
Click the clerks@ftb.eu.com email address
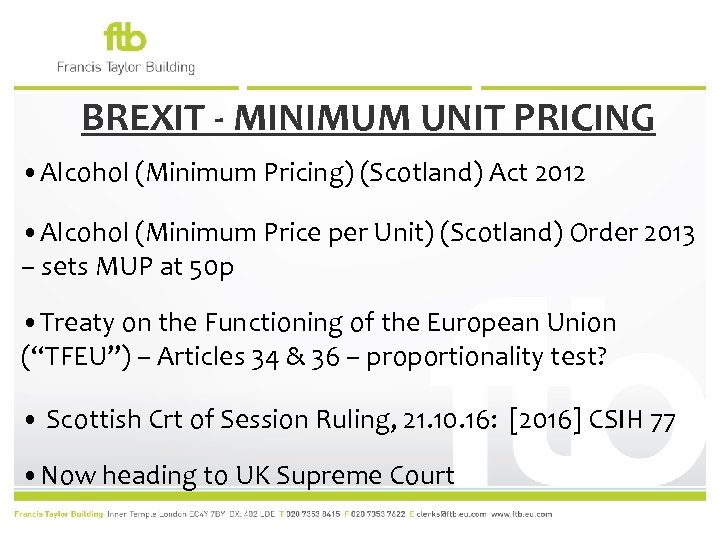click(450, 514)
